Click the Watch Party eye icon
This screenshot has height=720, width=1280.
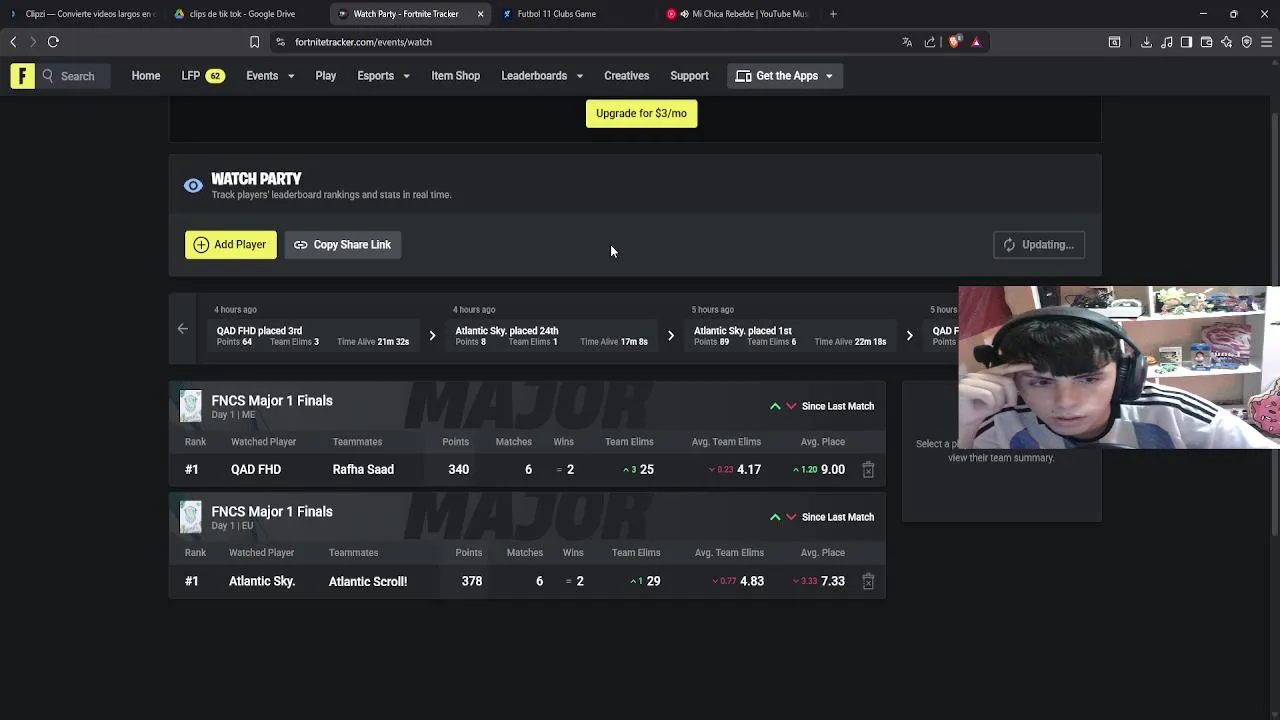(193, 186)
